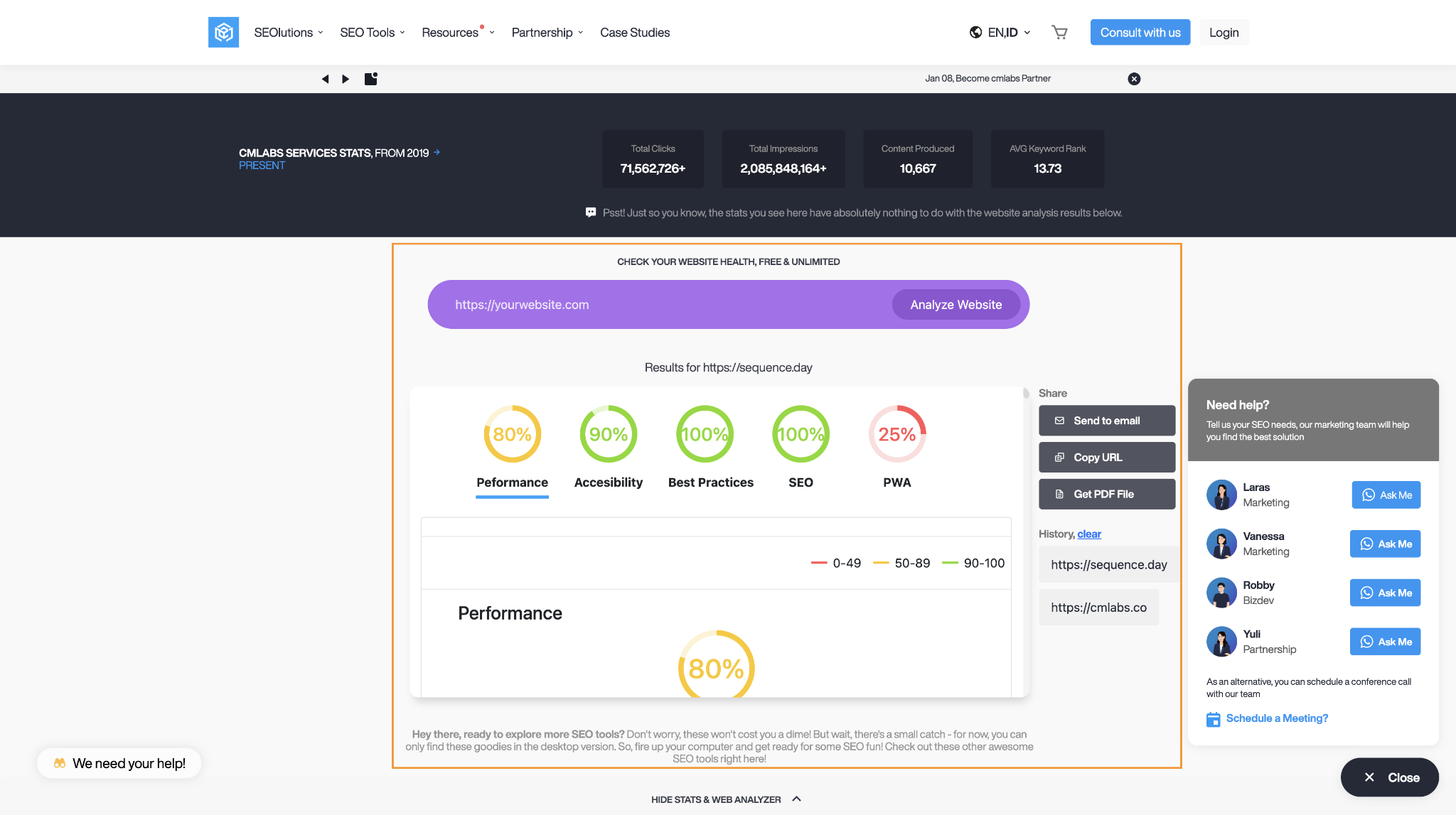Image resolution: width=1456 pixels, height=815 pixels.
Task: Click We need your help button
Action: tap(119, 763)
